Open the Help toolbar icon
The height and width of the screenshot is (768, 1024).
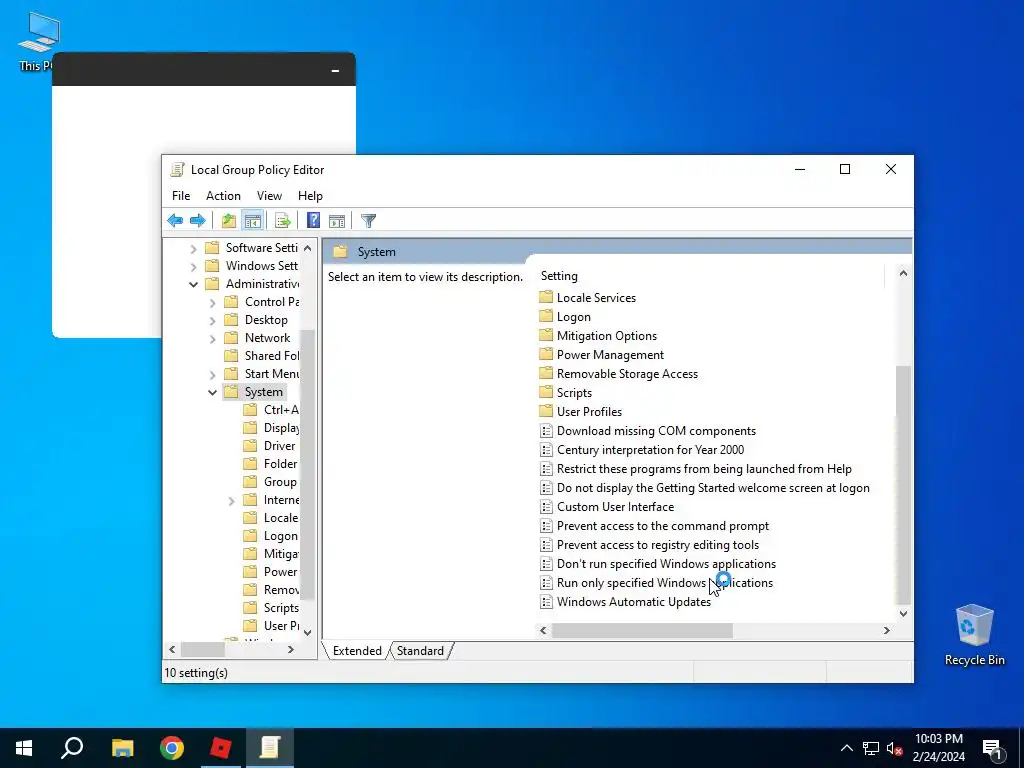click(313, 221)
